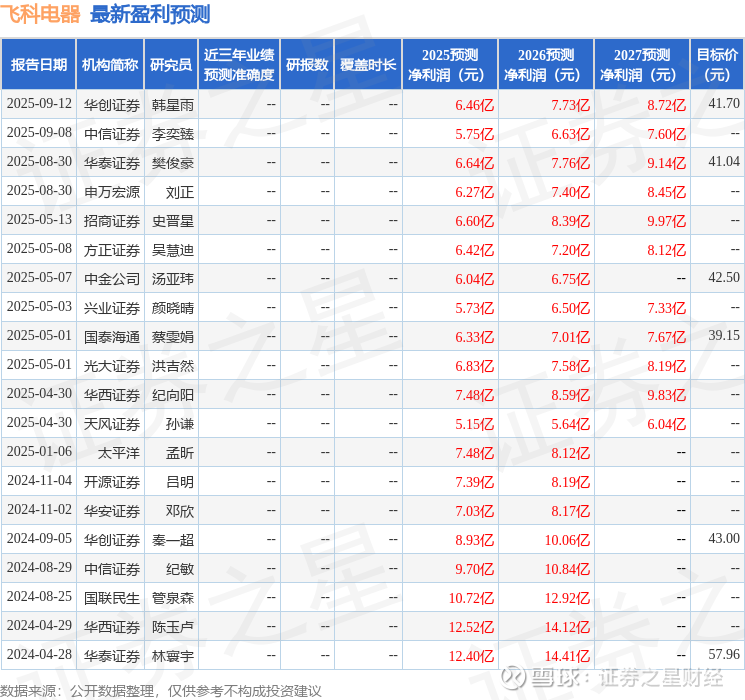Click date 2025-09-08
This screenshot has height=700, width=745.
click(39, 133)
